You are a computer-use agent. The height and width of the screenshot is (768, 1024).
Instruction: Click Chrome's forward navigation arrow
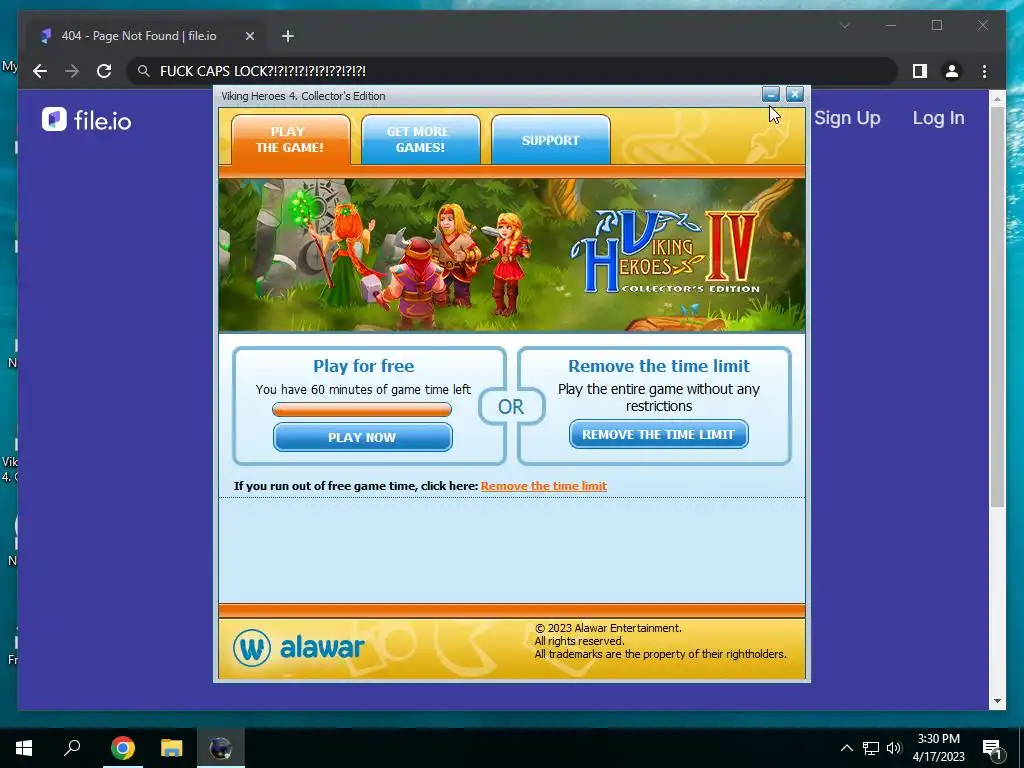click(72, 71)
